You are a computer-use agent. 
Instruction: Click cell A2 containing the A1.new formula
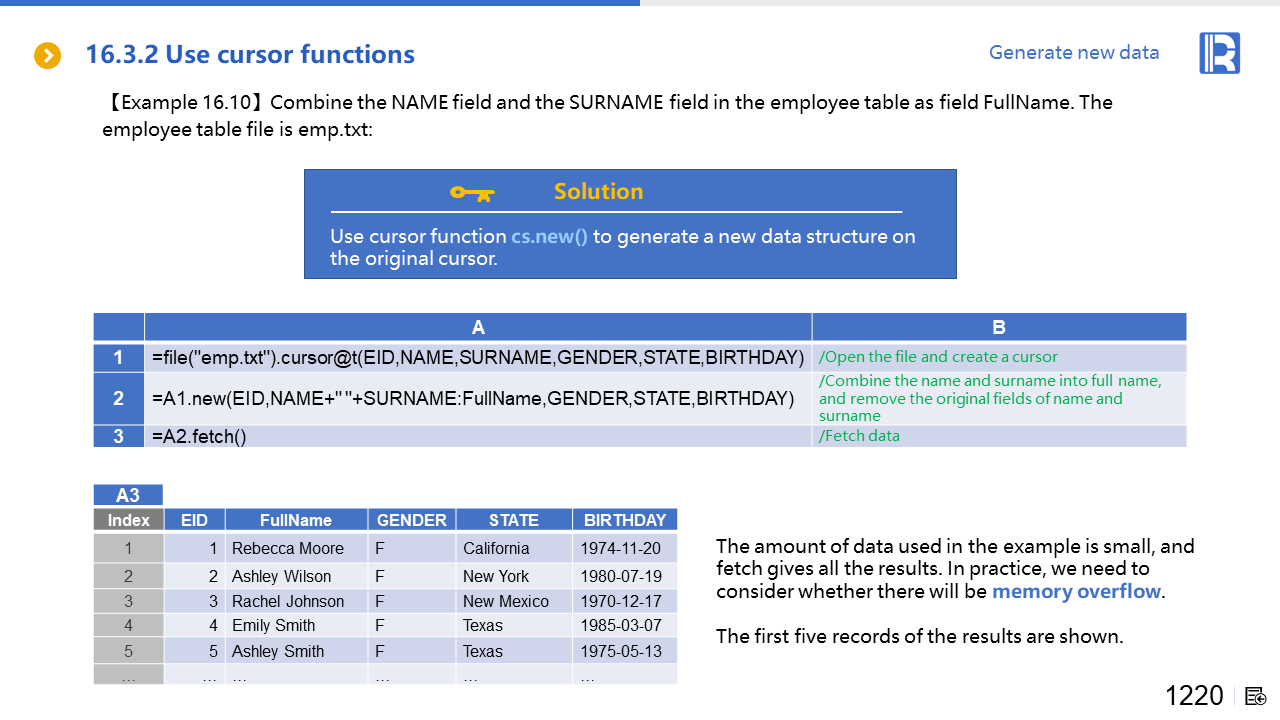tap(473, 399)
